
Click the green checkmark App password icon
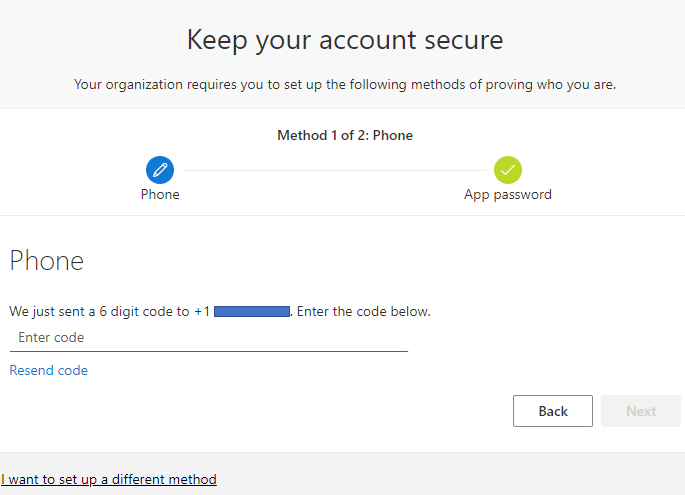coord(508,170)
